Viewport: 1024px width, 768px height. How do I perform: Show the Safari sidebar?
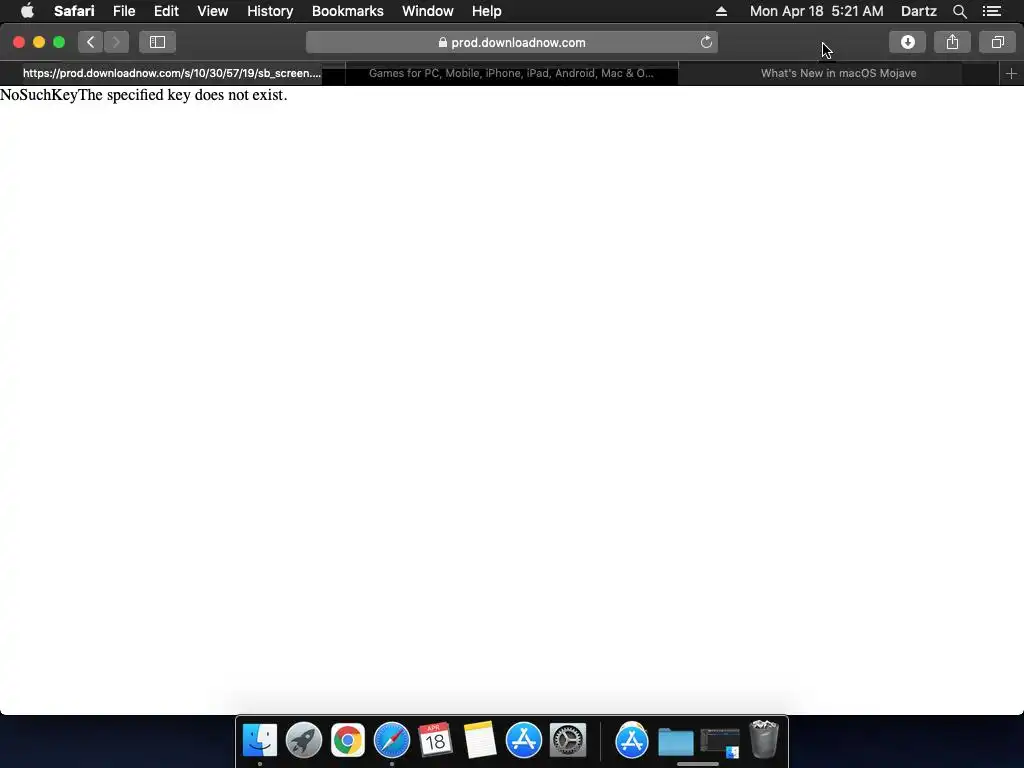tap(157, 42)
